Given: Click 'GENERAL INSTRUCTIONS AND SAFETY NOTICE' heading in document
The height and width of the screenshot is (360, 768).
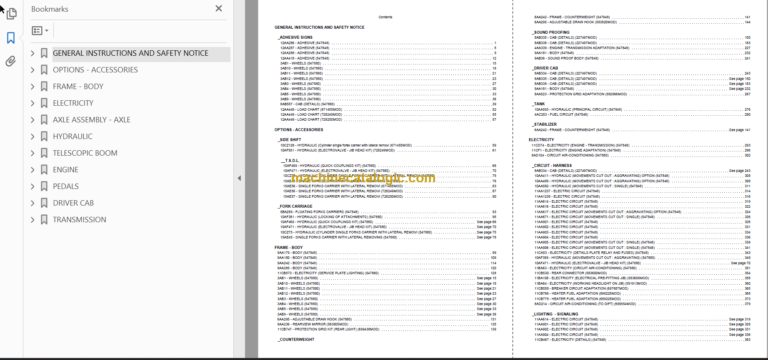Looking at the screenshot, I should 319,27.
